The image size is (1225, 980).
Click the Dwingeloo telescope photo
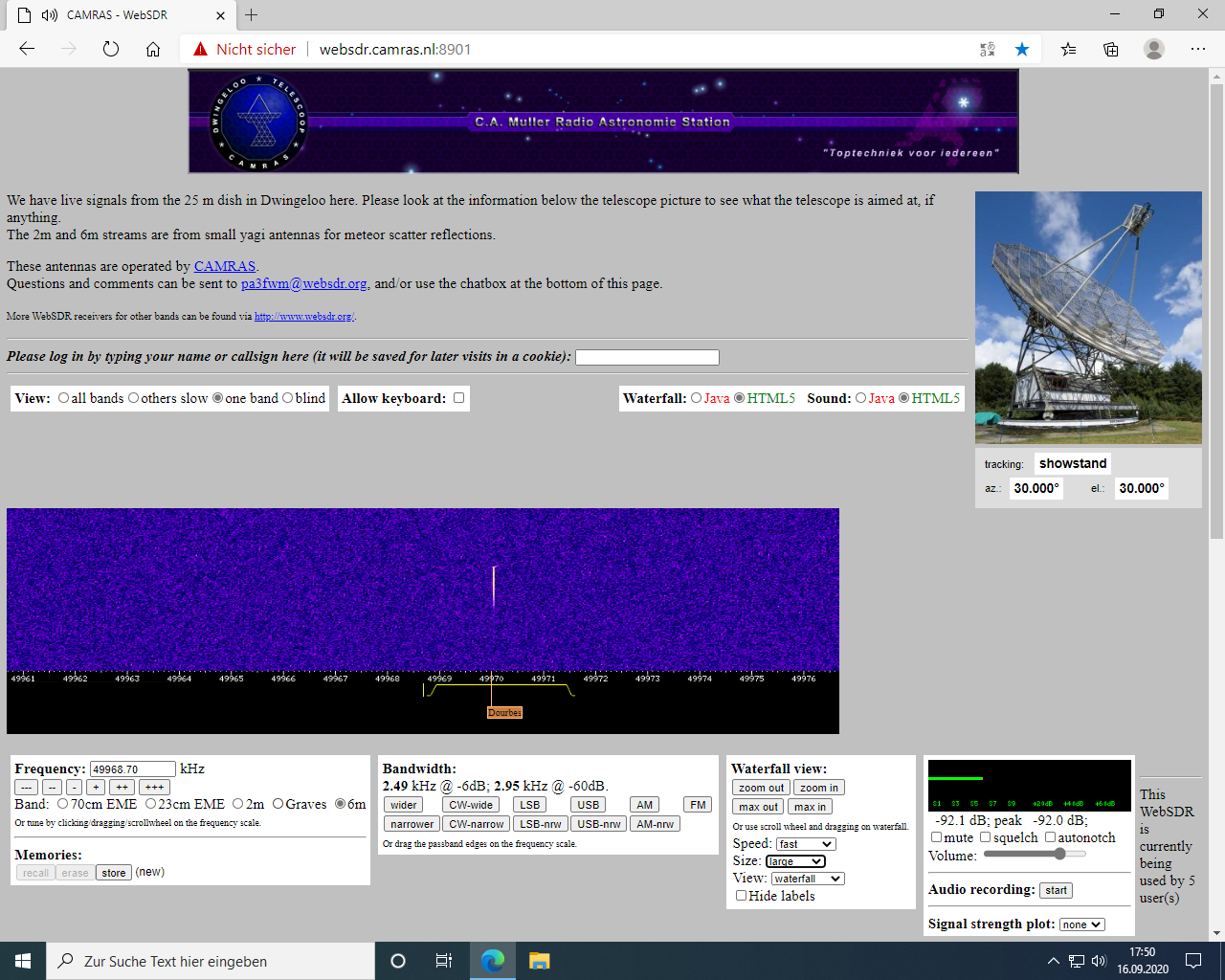[x=1088, y=318]
